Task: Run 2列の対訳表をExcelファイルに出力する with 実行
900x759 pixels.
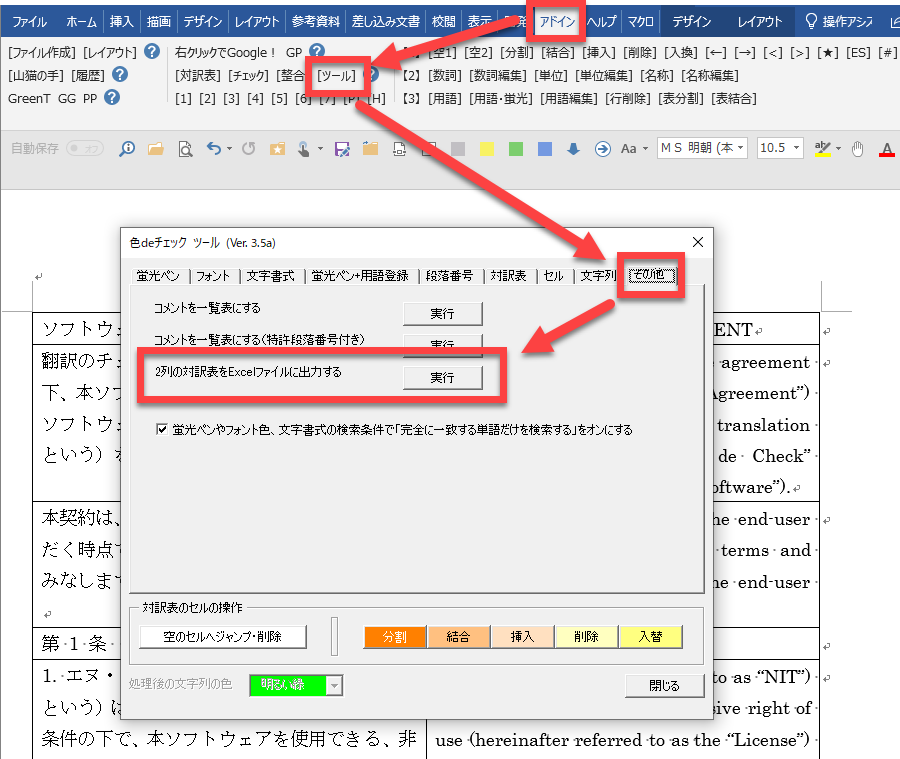Action: click(442, 377)
